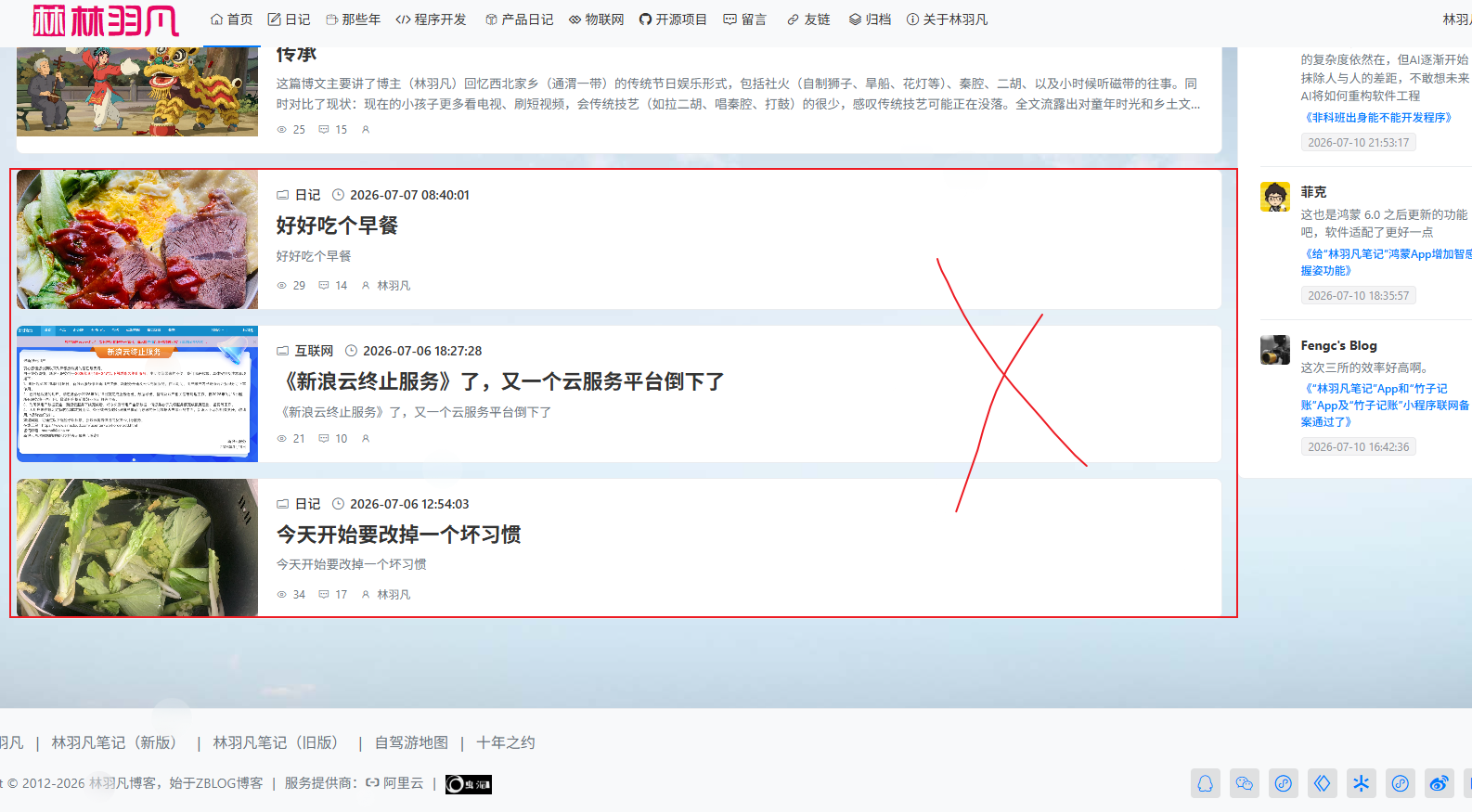Viewport: 1472px width, 812px height.
Task: Open the 友链 links page
Action: click(808, 19)
